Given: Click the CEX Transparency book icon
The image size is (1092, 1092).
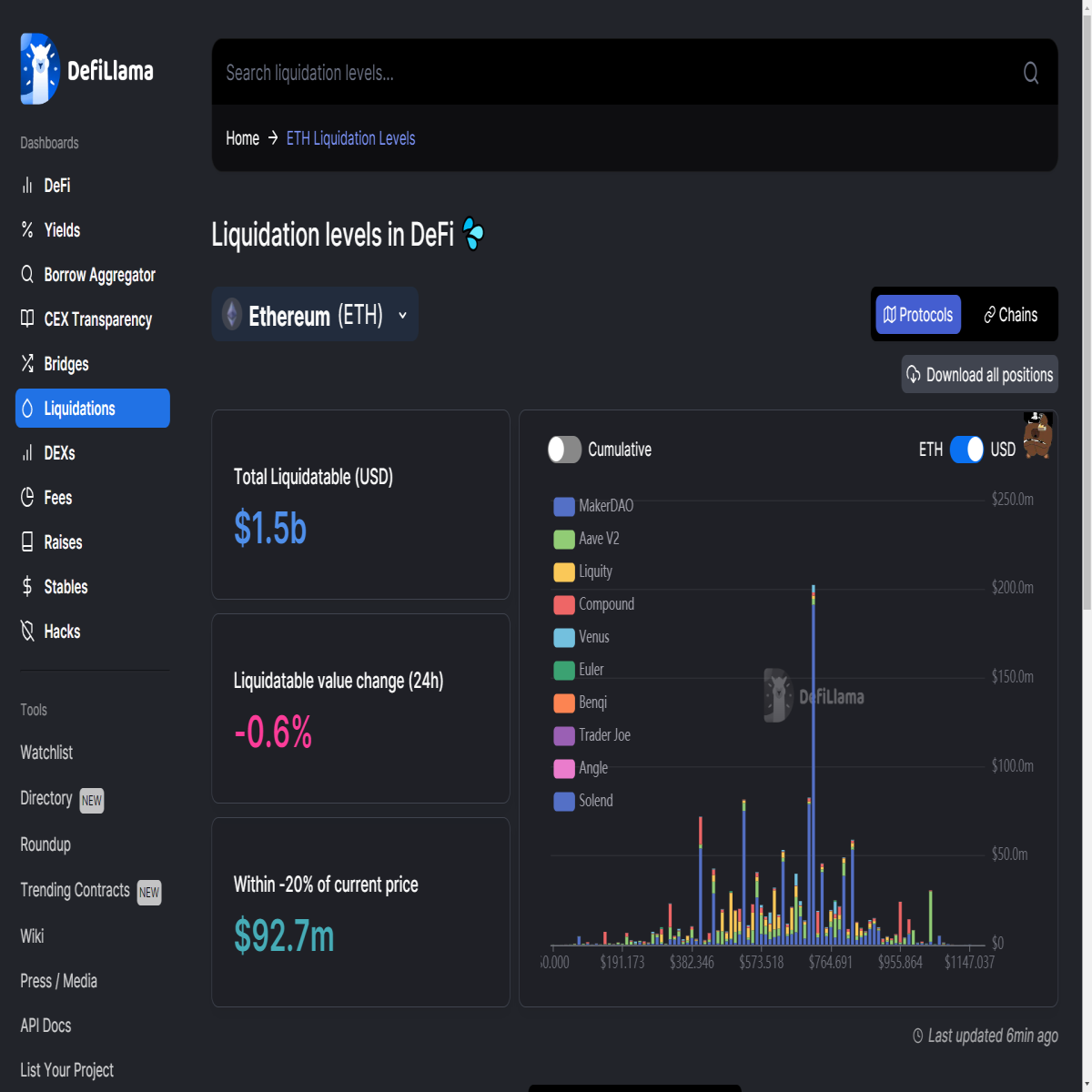Looking at the screenshot, I should click(27, 319).
